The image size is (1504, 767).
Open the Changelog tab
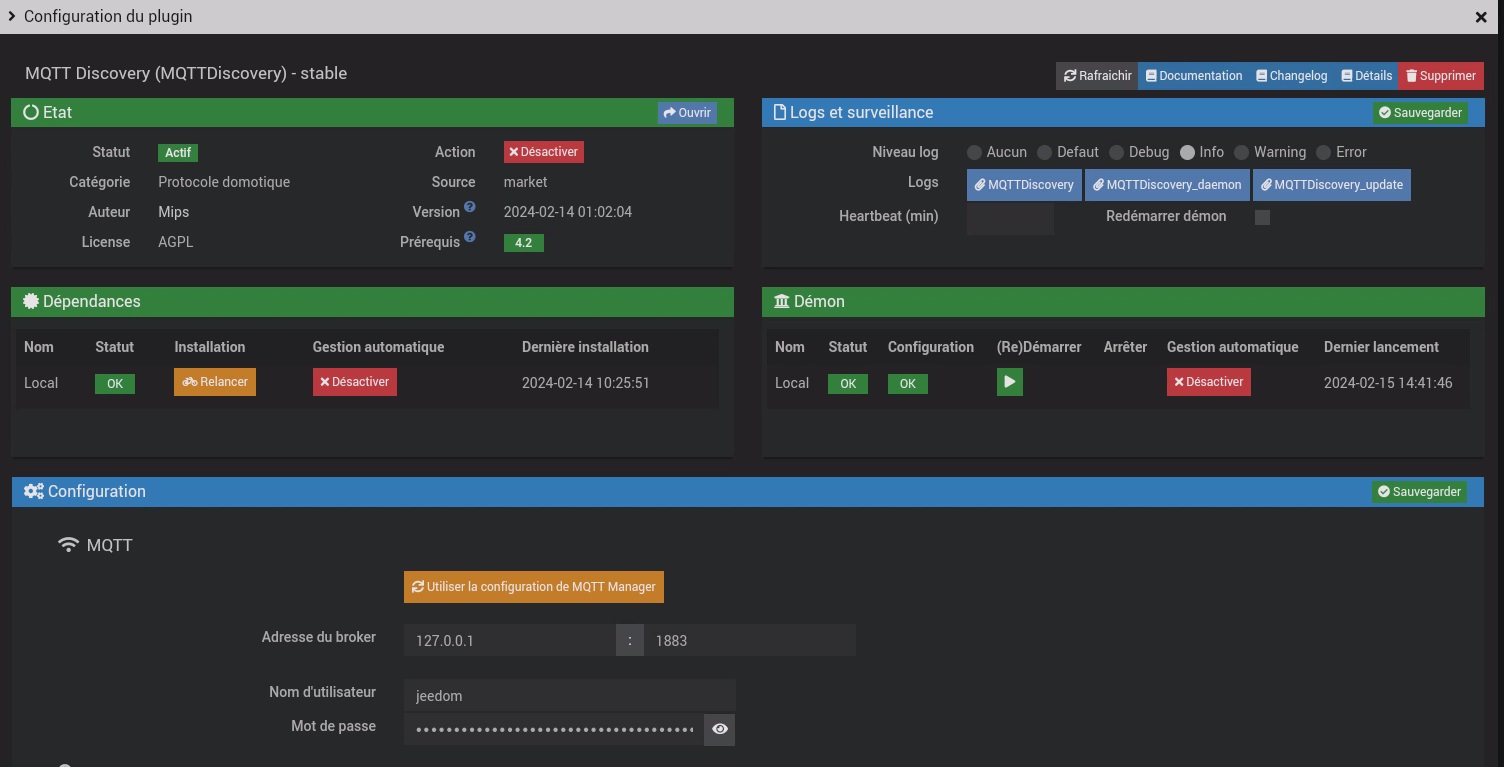[1291, 76]
